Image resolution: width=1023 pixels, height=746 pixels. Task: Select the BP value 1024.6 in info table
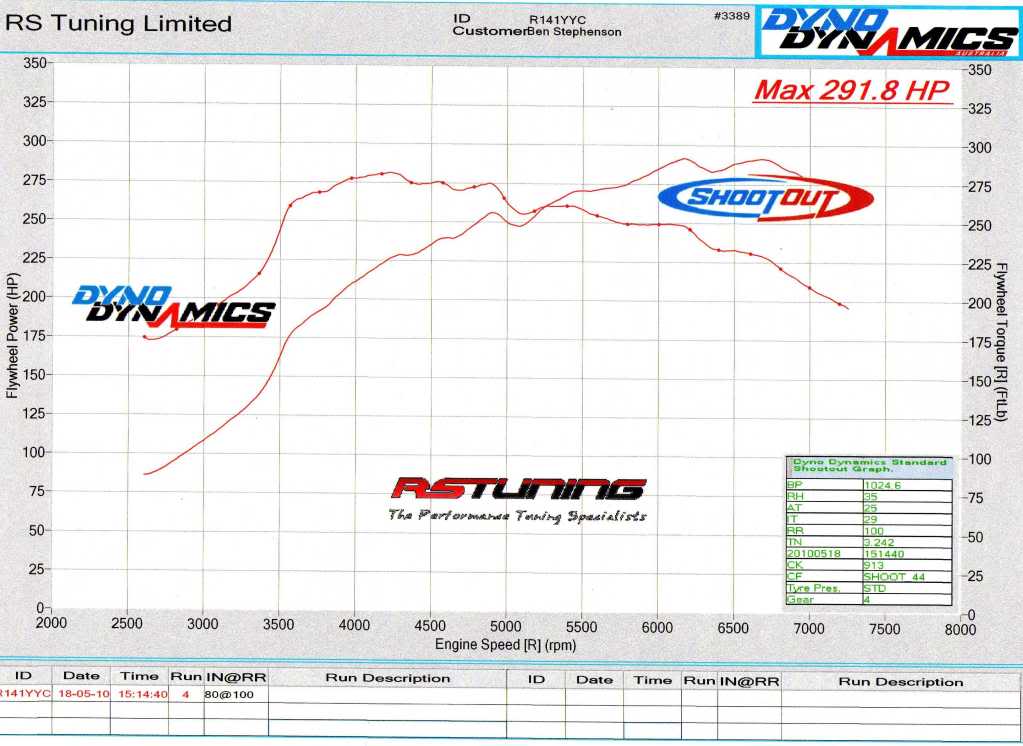880,485
